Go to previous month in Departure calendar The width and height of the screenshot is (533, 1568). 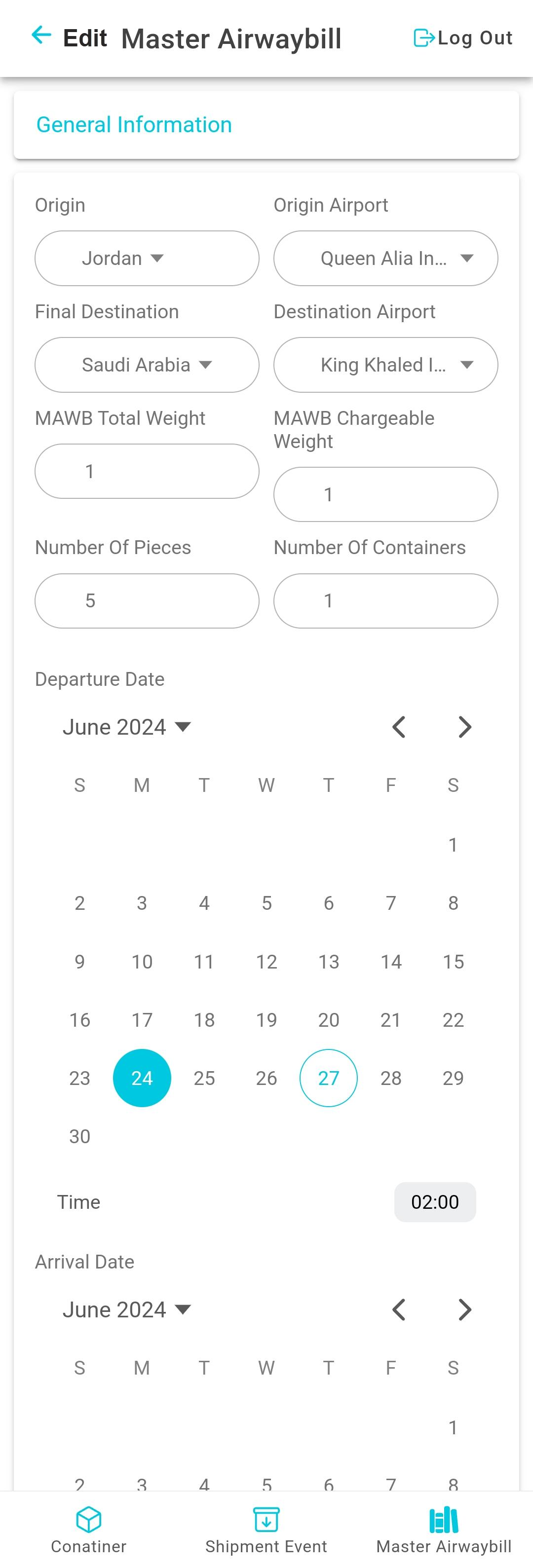pyautogui.click(x=399, y=727)
